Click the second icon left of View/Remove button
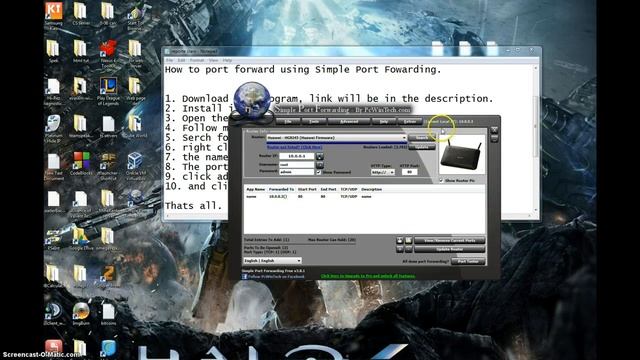Image resolution: width=640 pixels, height=360 pixels. 408,240
